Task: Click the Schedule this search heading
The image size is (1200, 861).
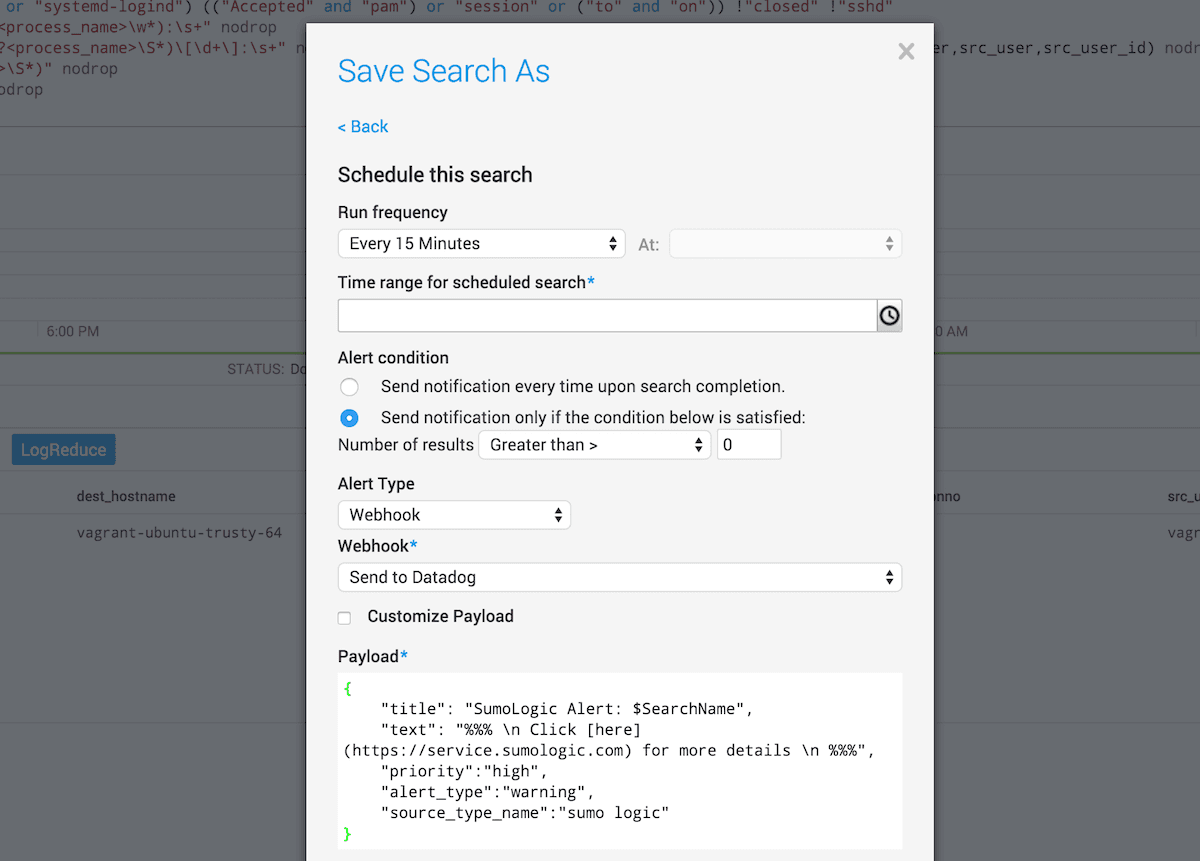Action: click(x=435, y=175)
